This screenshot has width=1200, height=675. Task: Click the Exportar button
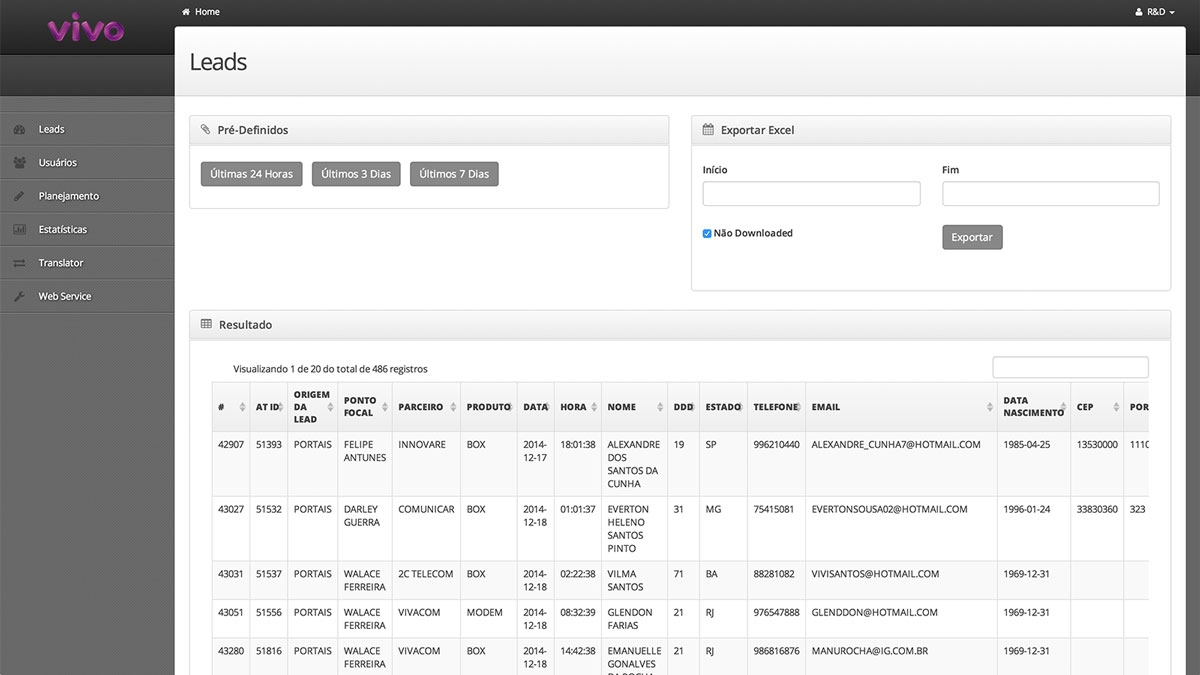pyautogui.click(x=972, y=237)
